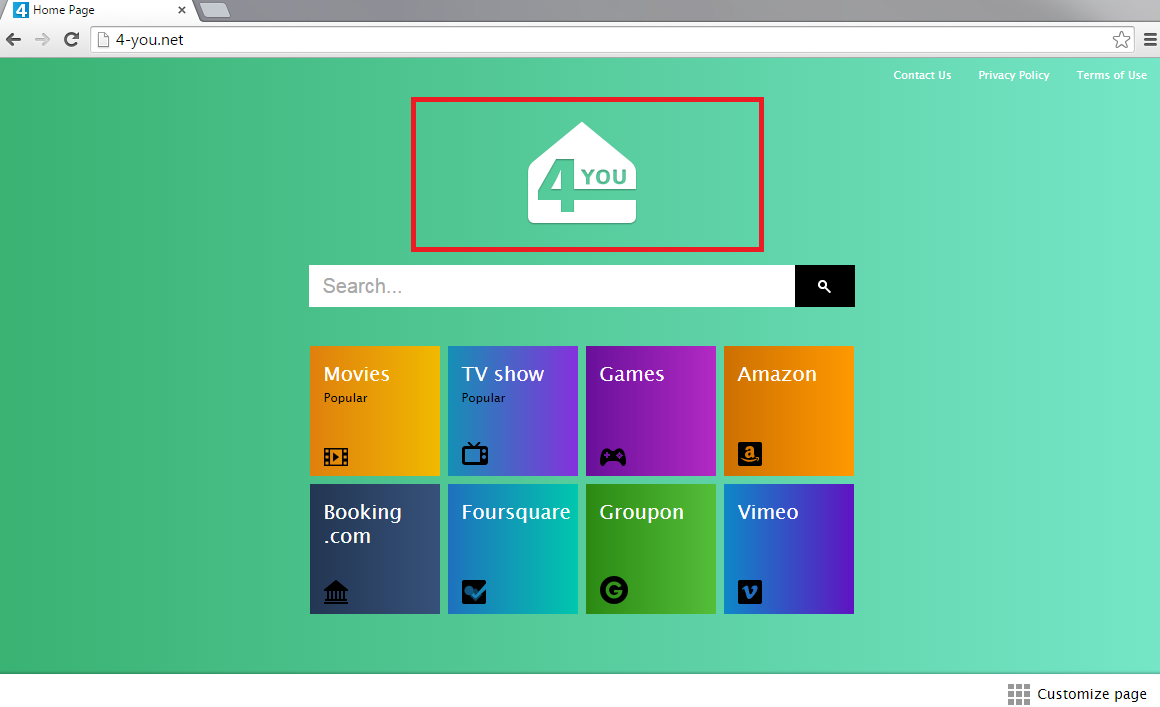
Task: Select the Home Page browser tab
Action: tap(99, 10)
